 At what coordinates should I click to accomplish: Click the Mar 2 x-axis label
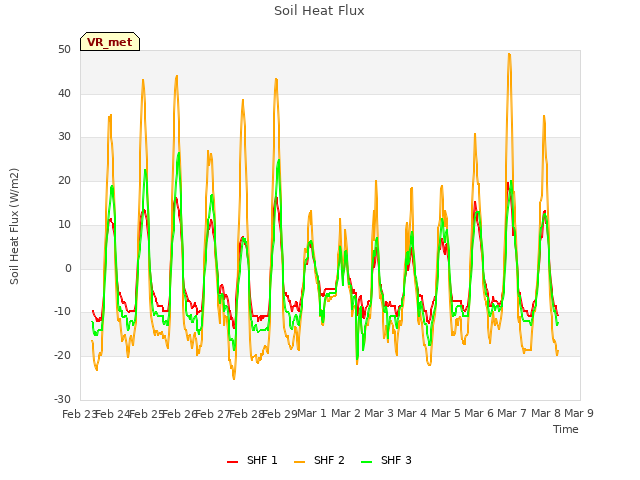pyautogui.click(x=345, y=413)
